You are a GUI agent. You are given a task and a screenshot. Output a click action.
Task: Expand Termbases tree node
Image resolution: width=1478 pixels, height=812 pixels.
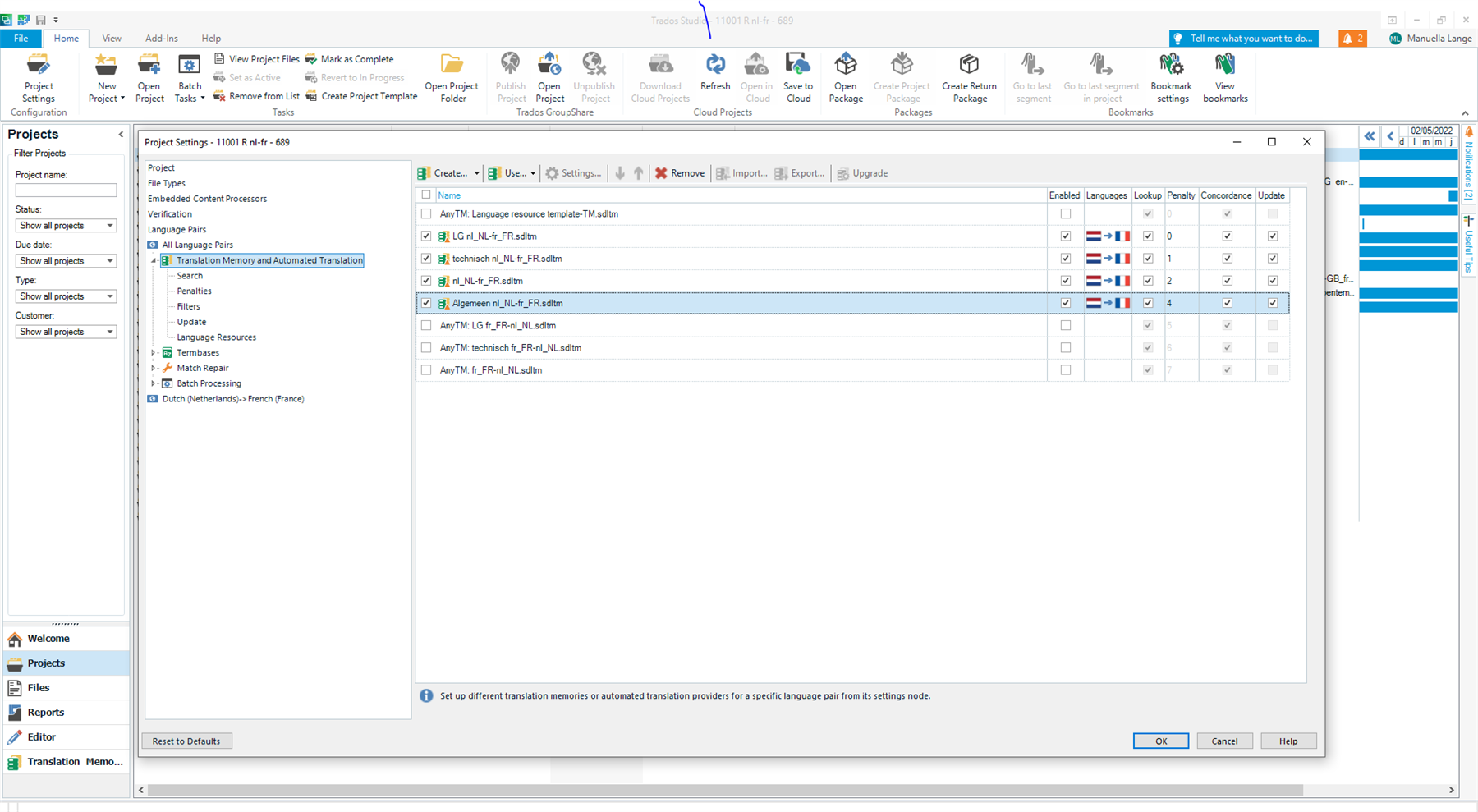[x=154, y=352]
